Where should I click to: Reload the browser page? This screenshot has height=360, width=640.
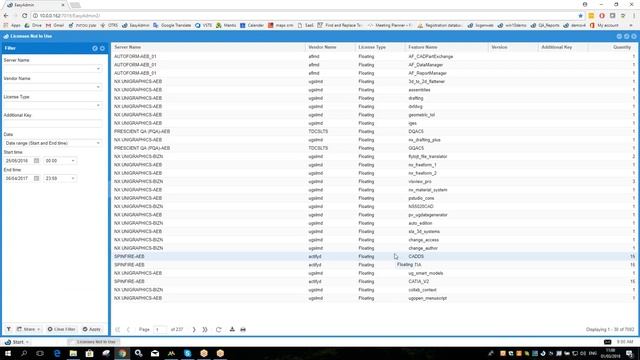pos(24,16)
